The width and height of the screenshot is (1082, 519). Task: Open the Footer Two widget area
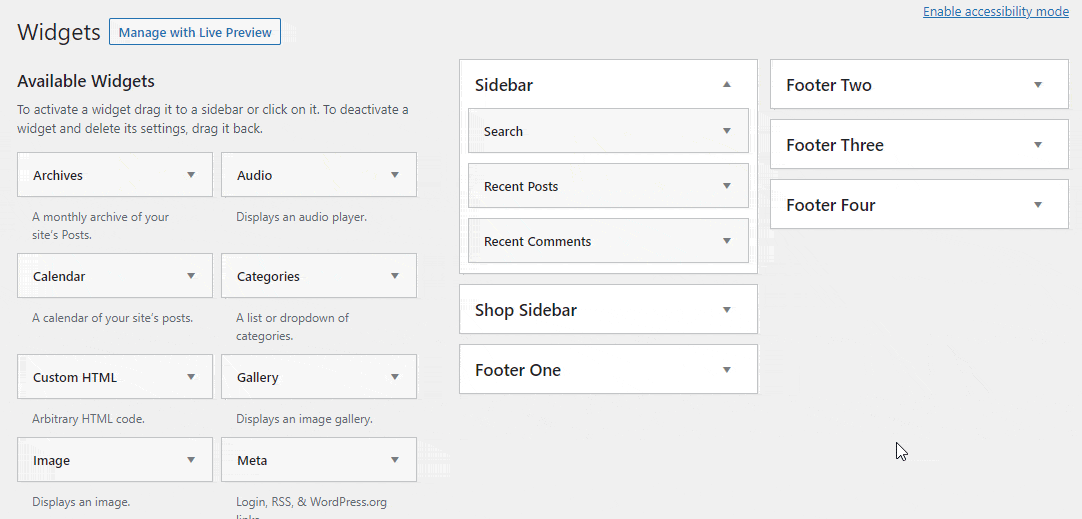click(1038, 85)
